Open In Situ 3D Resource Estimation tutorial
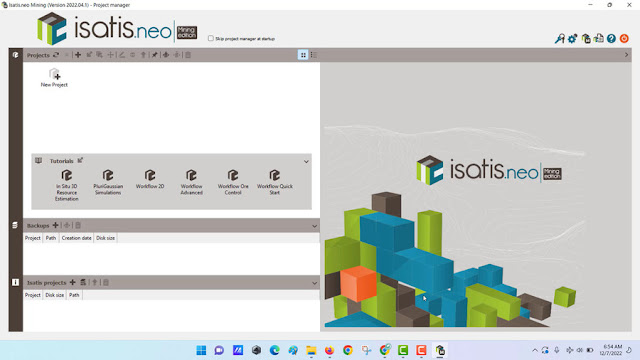The image size is (640, 360). click(x=67, y=185)
